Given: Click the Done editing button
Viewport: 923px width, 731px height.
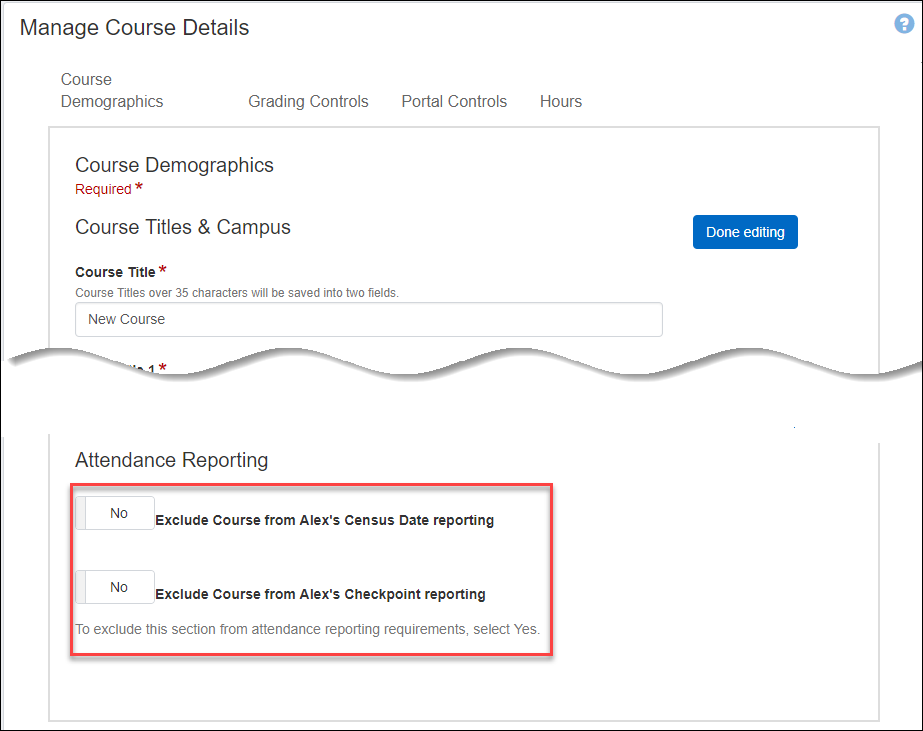Looking at the screenshot, I should click(745, 231).
